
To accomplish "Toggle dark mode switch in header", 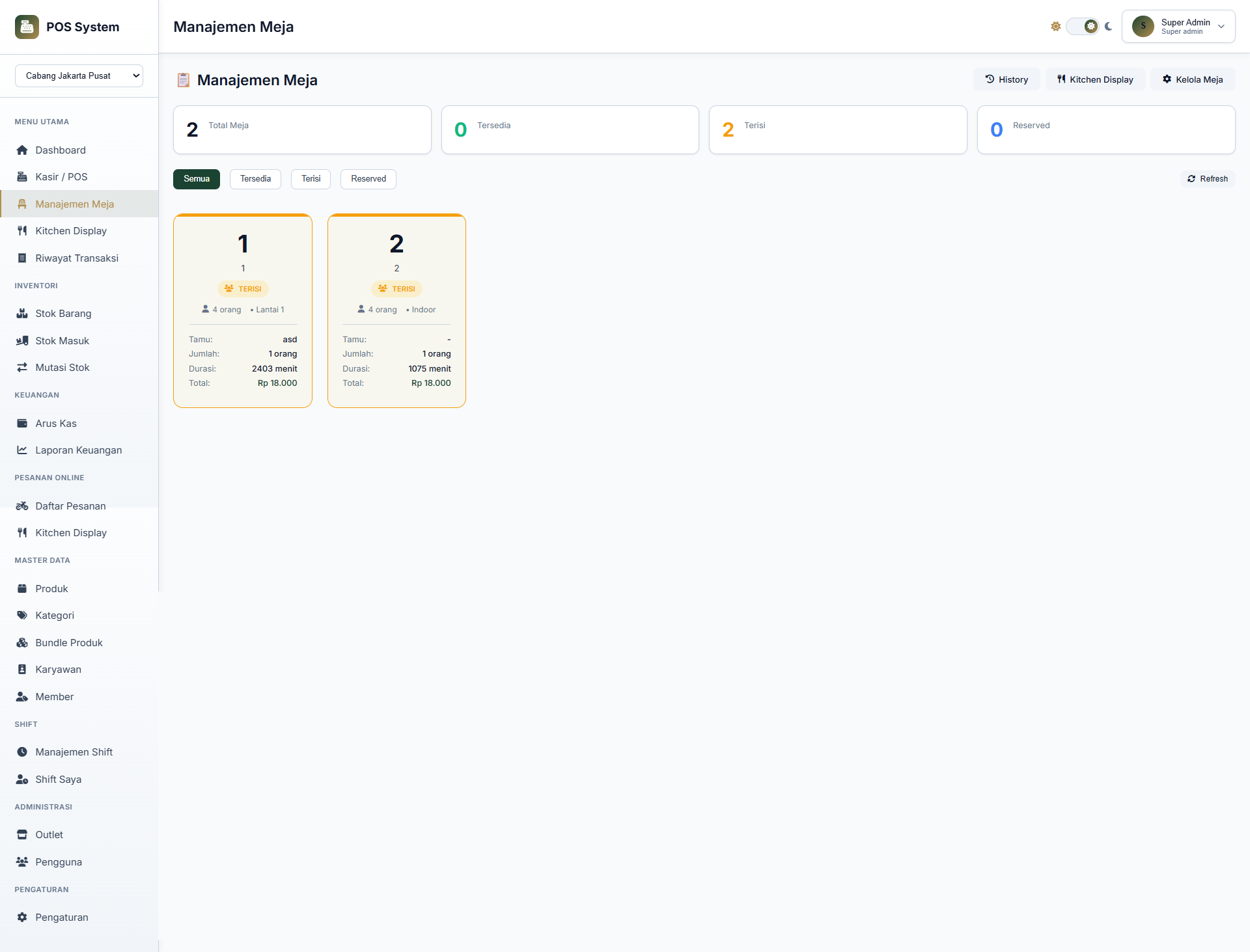I will coord(1081,26).
